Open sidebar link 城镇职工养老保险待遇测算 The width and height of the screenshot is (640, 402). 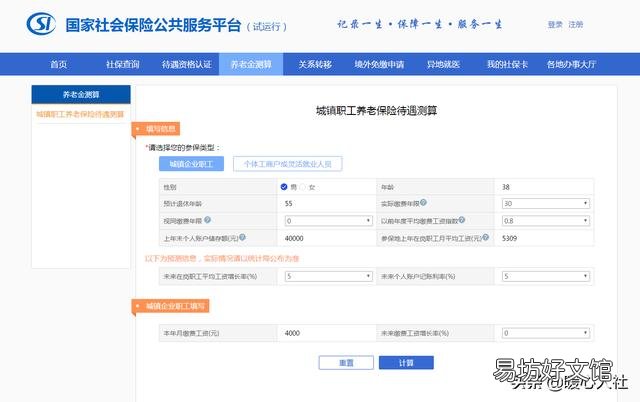click(x=80, y=114)
